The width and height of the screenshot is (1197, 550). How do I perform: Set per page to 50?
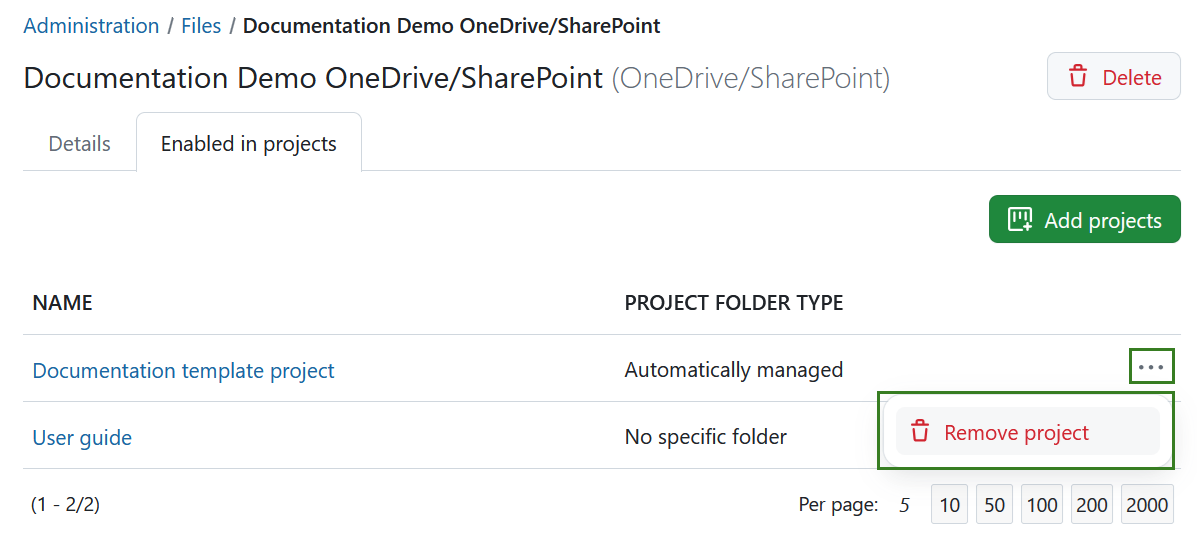pyautogui.click(x=994, y=505)
